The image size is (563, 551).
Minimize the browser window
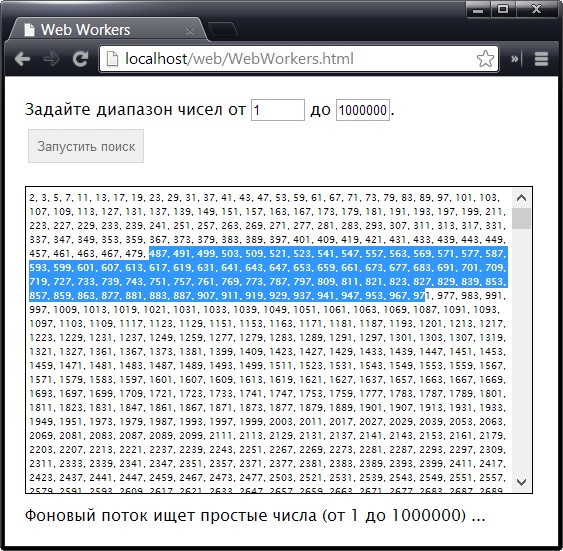(478, 9)
